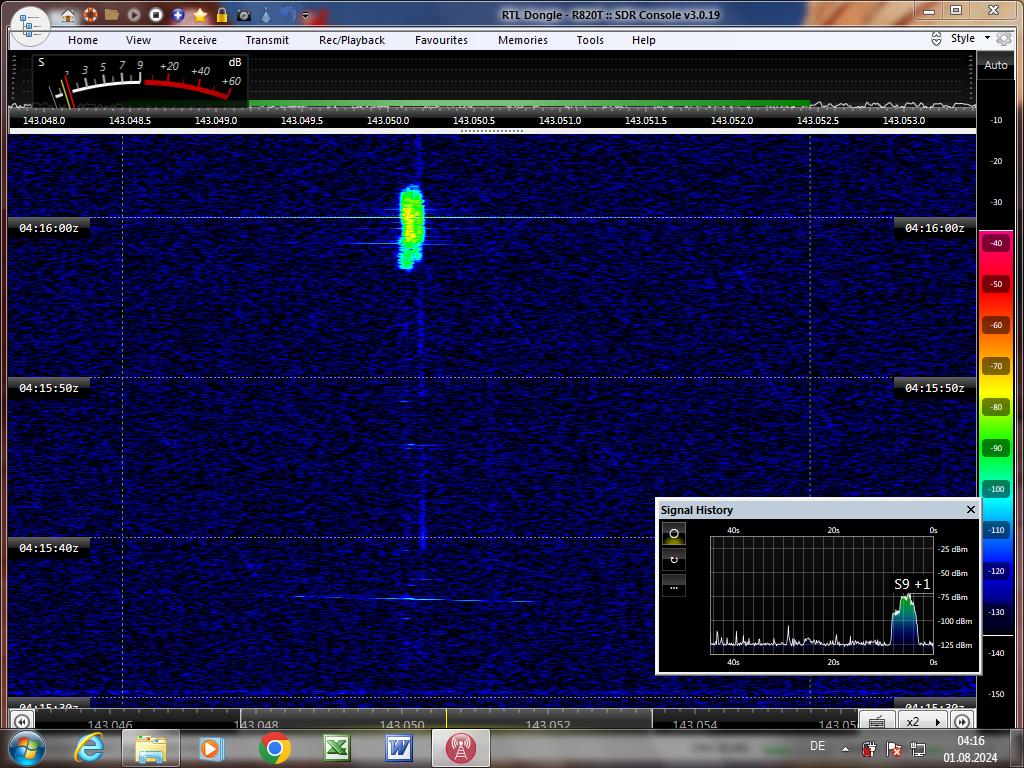Click the -110 mark on the colour scale
Screen dimensions: 1024x768
pyautogui.click(x=996, y=530)
